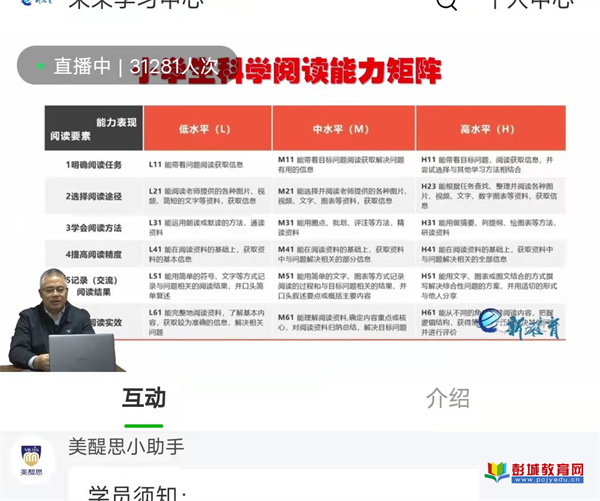Tap the presenter webcam thumbnail
This screenshot has width=600, height=501.
click(63, 320)
